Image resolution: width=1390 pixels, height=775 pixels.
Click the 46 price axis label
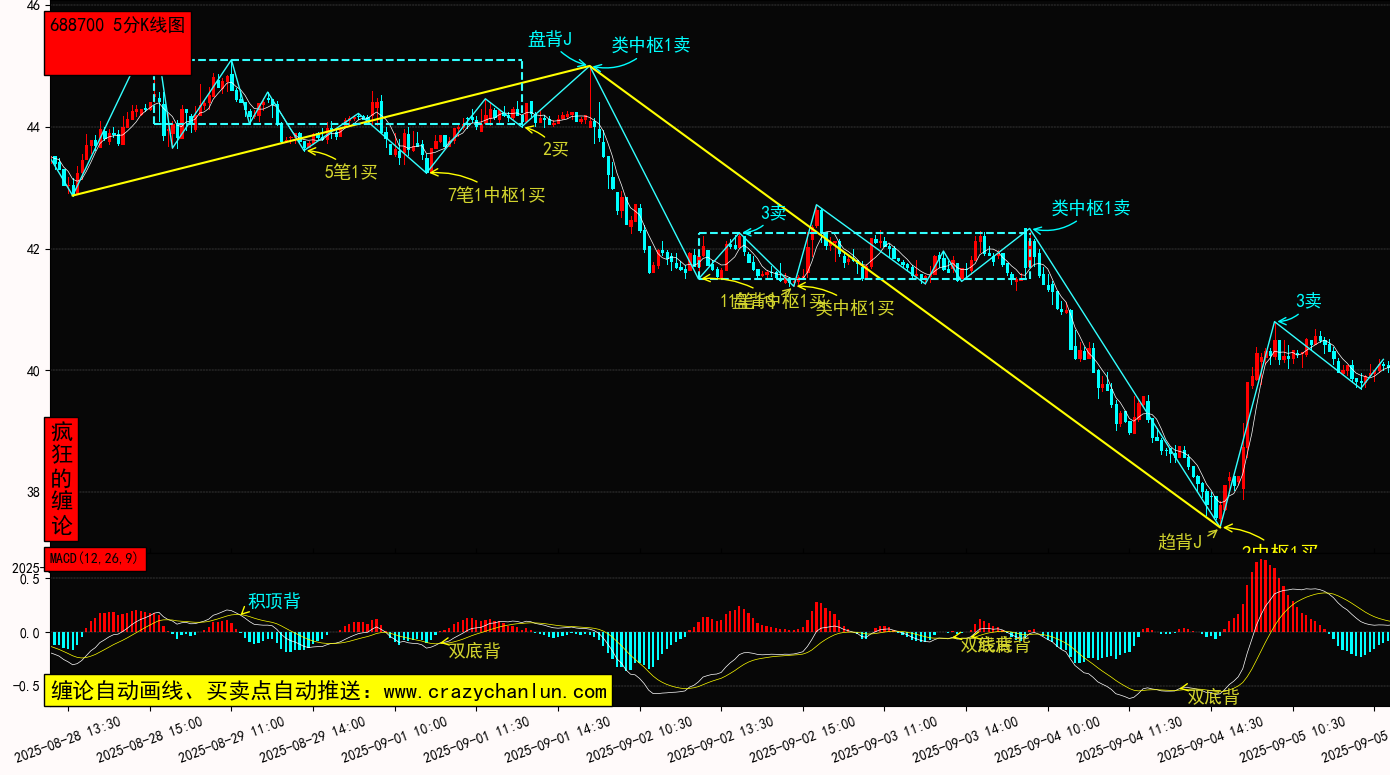[33, 6]
